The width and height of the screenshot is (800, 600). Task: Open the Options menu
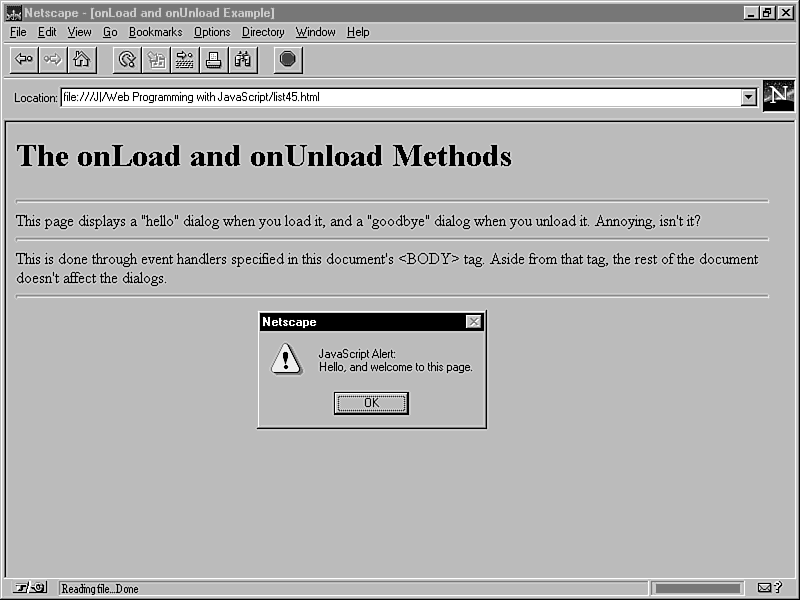point(212,32)
